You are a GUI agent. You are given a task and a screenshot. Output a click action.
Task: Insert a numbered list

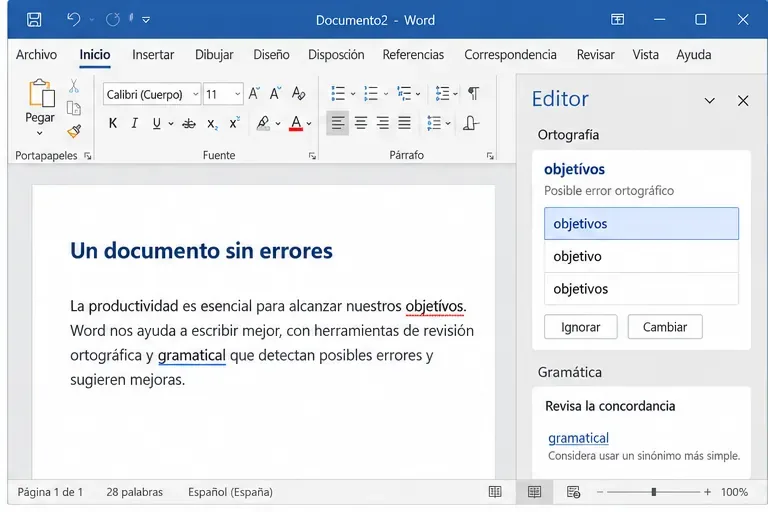[371, 93]
